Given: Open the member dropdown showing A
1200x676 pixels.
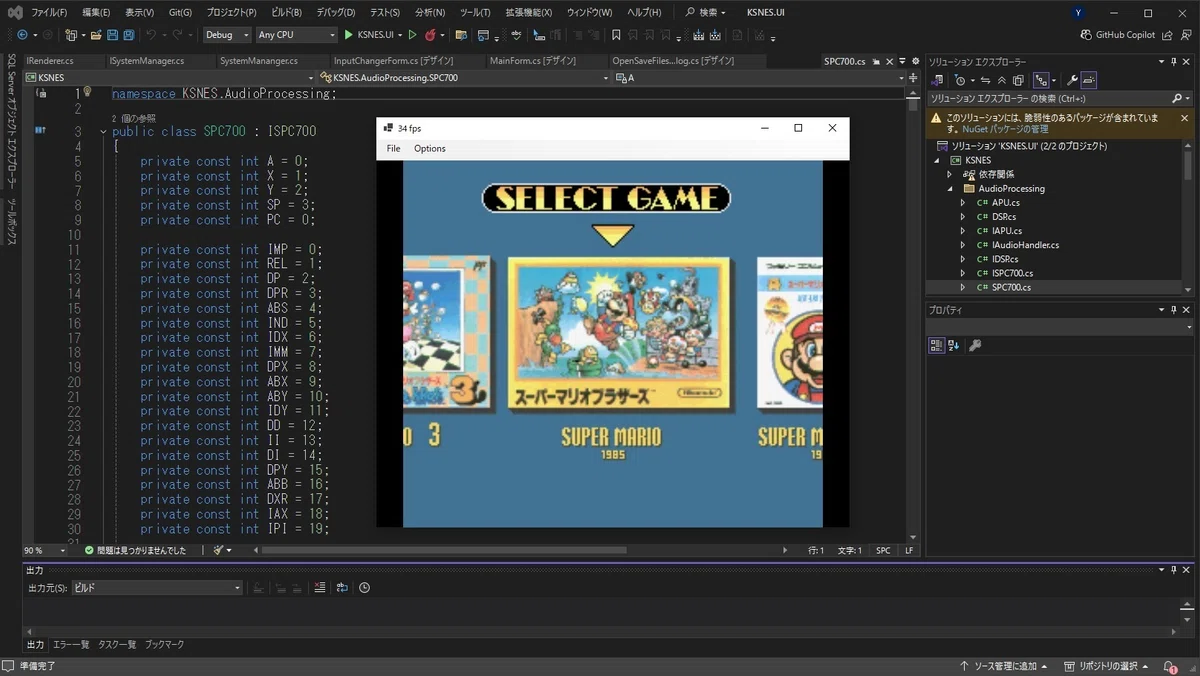Looking at the screenshot, I should pyautogui.click(x=759, y=77).
